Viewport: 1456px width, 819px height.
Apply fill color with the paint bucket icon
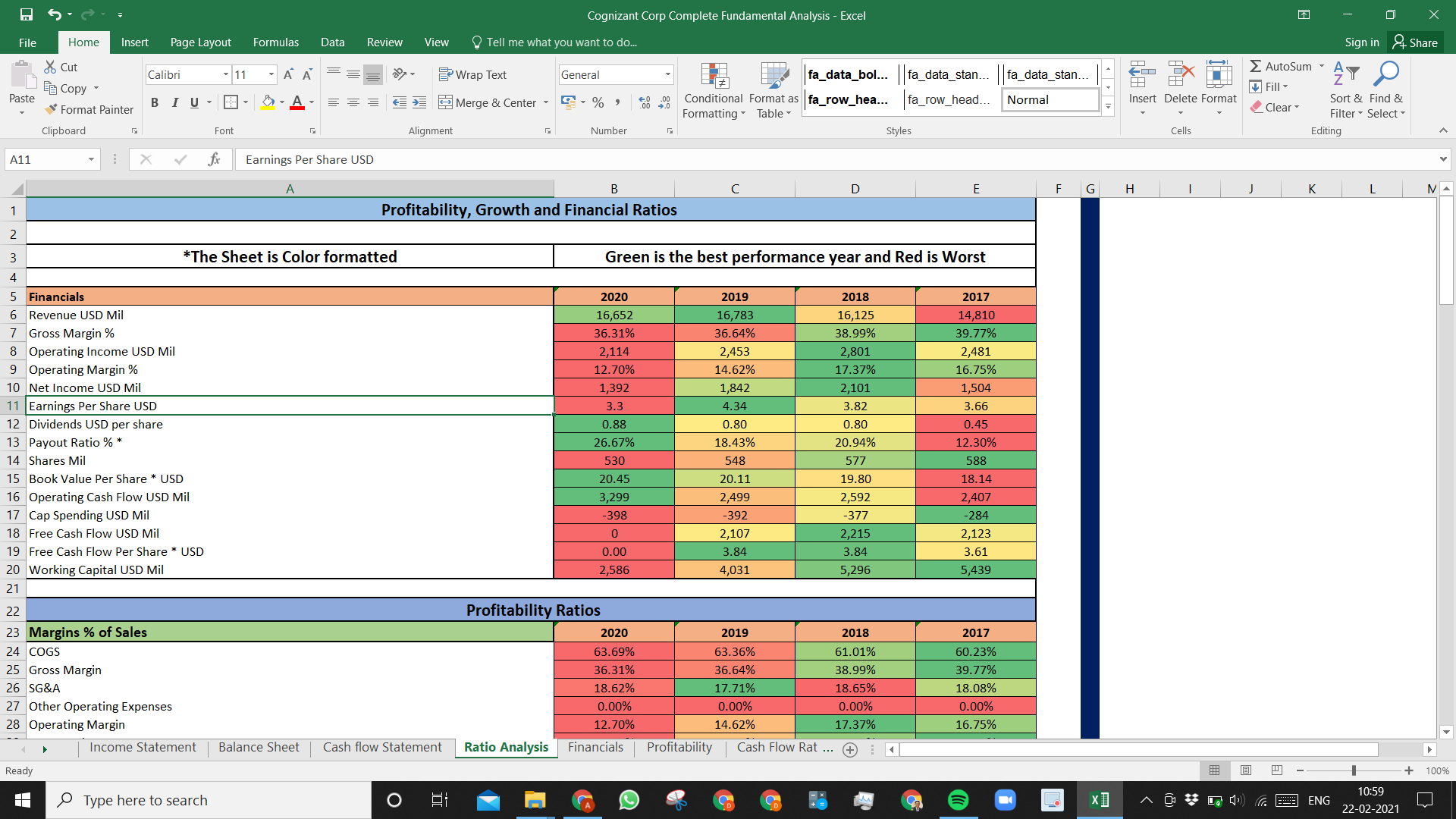(x=268, y=102)
